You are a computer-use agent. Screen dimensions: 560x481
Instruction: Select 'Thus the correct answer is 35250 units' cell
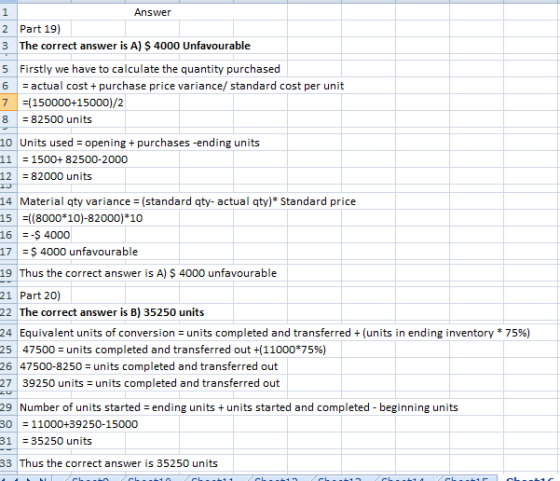tap(119, 463)
